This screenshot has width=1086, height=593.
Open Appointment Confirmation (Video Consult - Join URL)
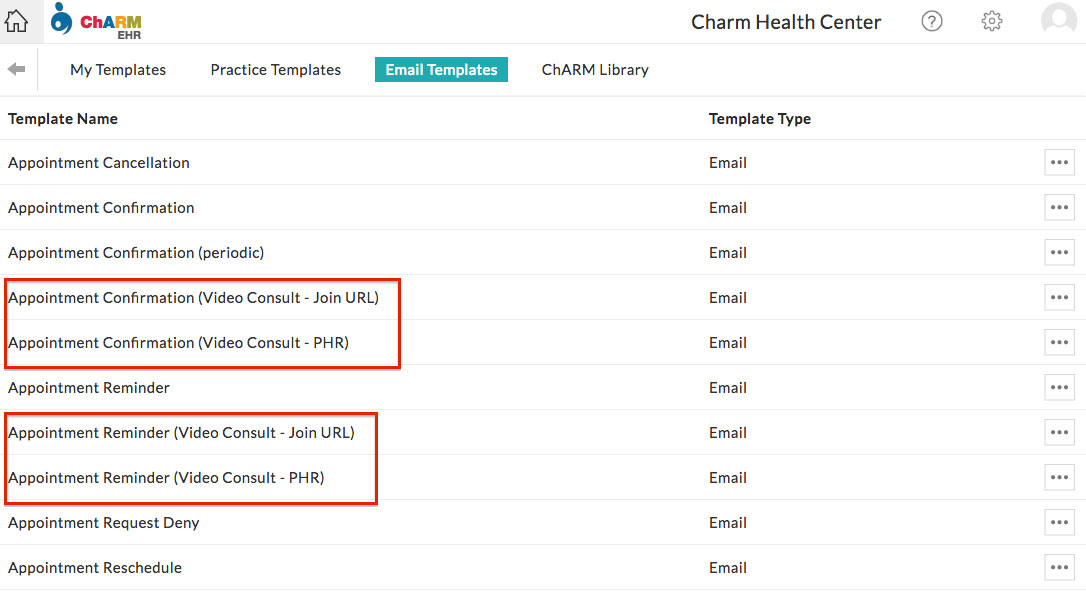coord(194,297)
